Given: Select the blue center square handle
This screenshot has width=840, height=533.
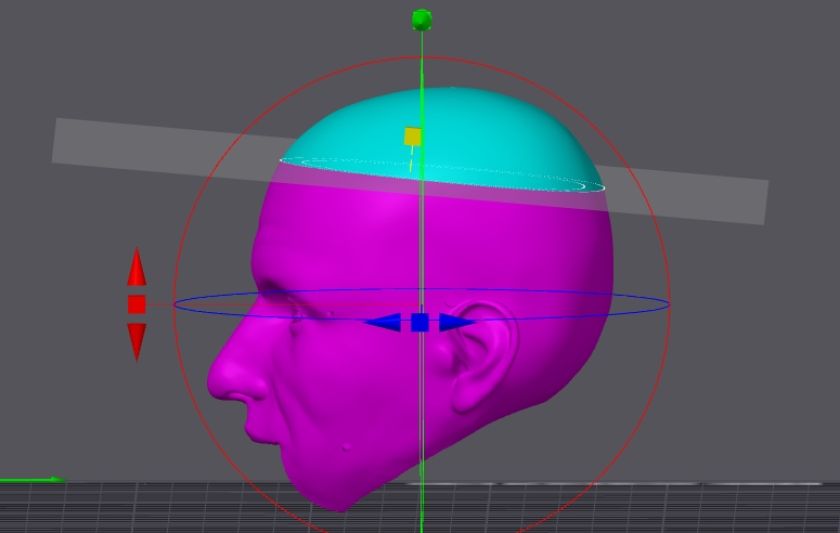Looking at the screenshot, I should pyautogui.click(x=420, y=322).
